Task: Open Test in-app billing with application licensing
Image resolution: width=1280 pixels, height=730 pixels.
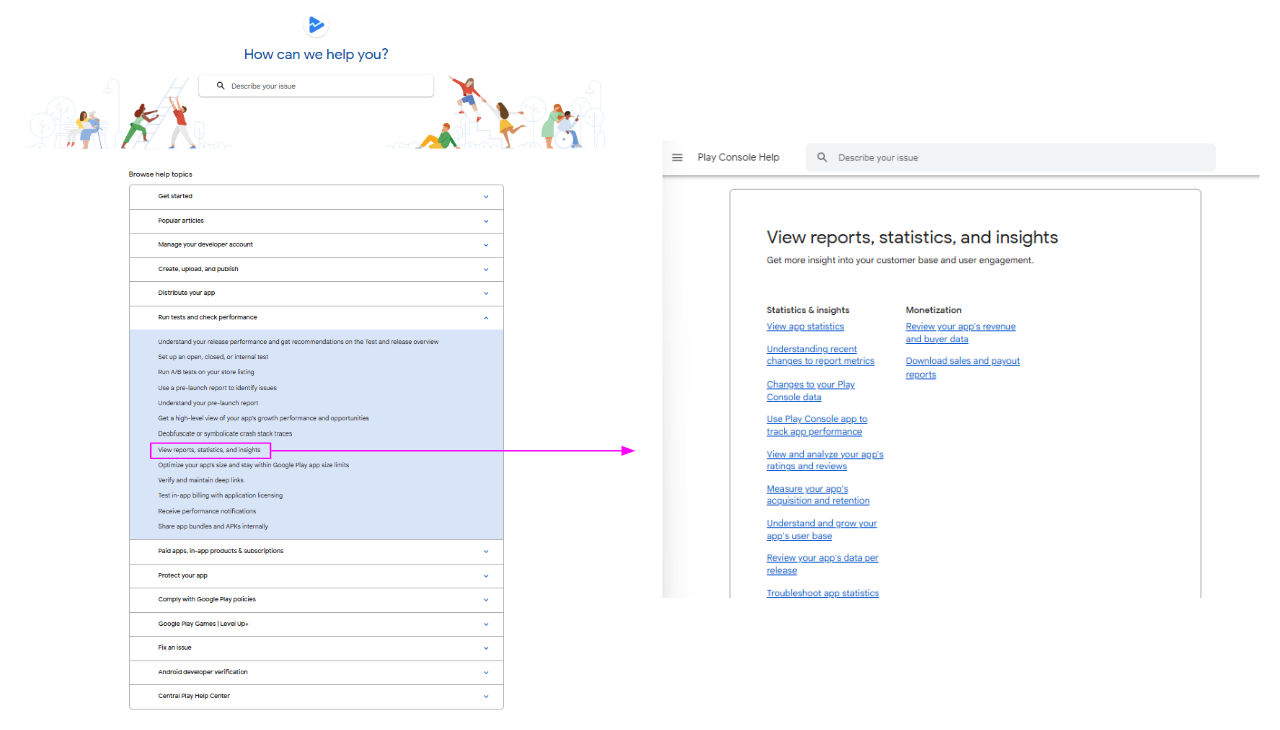Action: (220, 495)
